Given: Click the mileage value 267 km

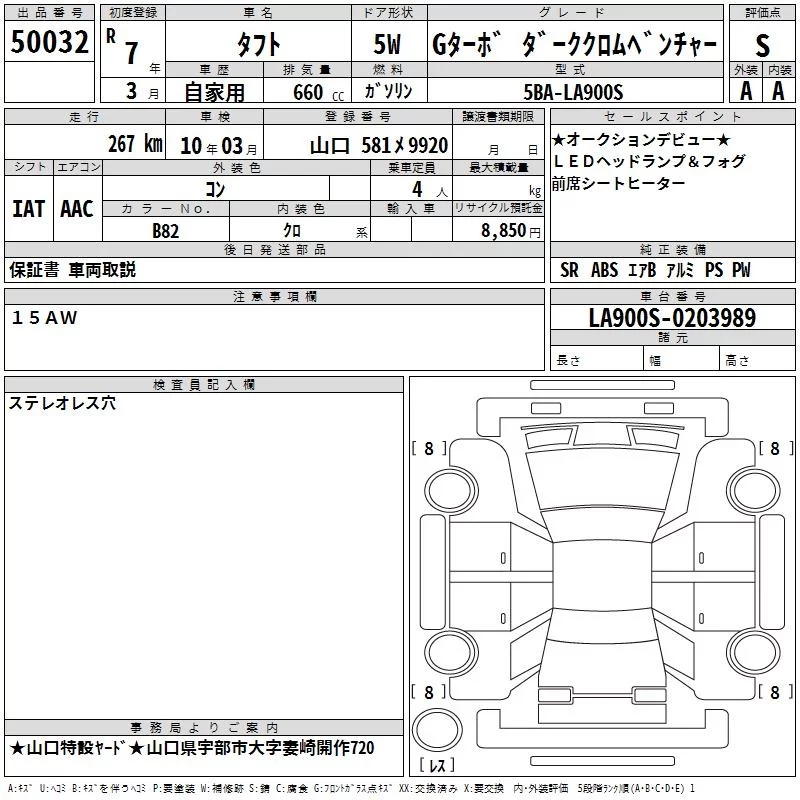Looking at the screenshot, I should pyautogui.click(x=134, y=144).
